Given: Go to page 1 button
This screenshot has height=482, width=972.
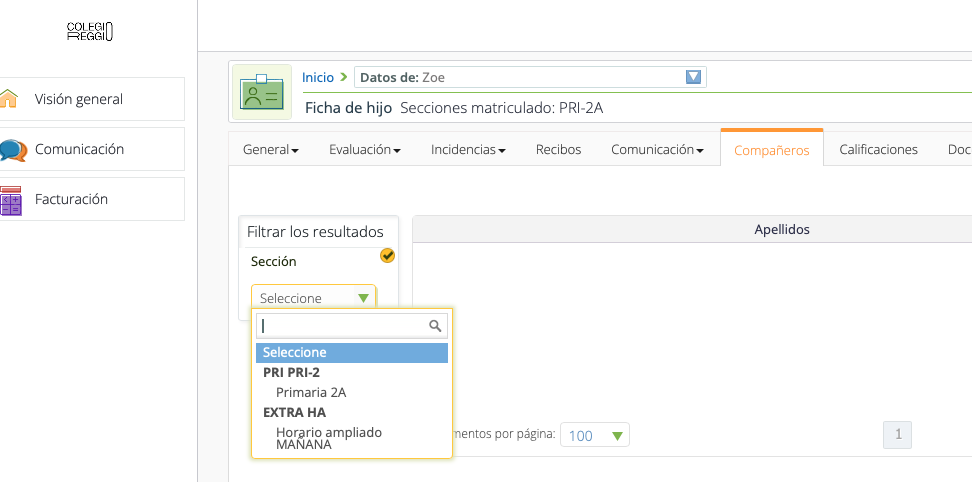Looking at the screenshot, I should pyautogui.click(x=897, y=434).
